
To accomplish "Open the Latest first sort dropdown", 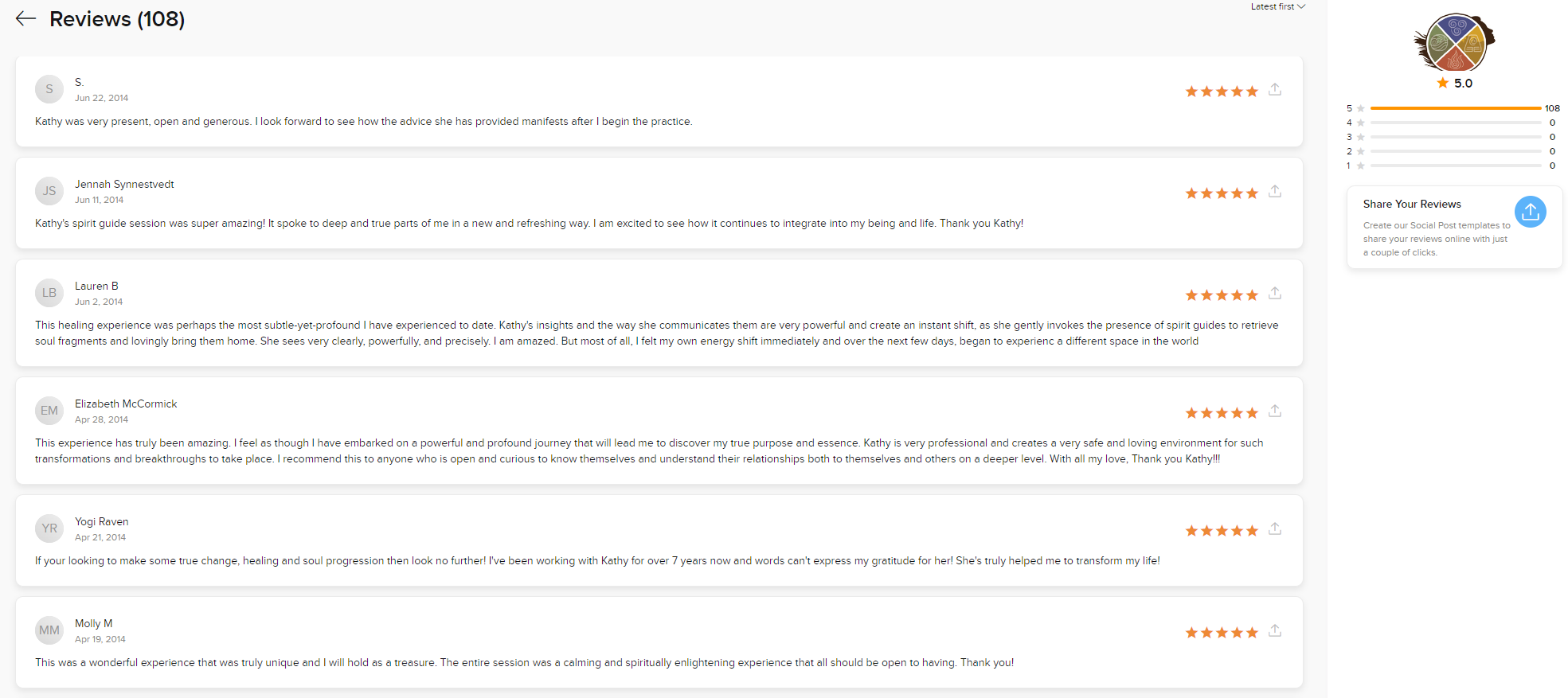I will coord(1277,6).
